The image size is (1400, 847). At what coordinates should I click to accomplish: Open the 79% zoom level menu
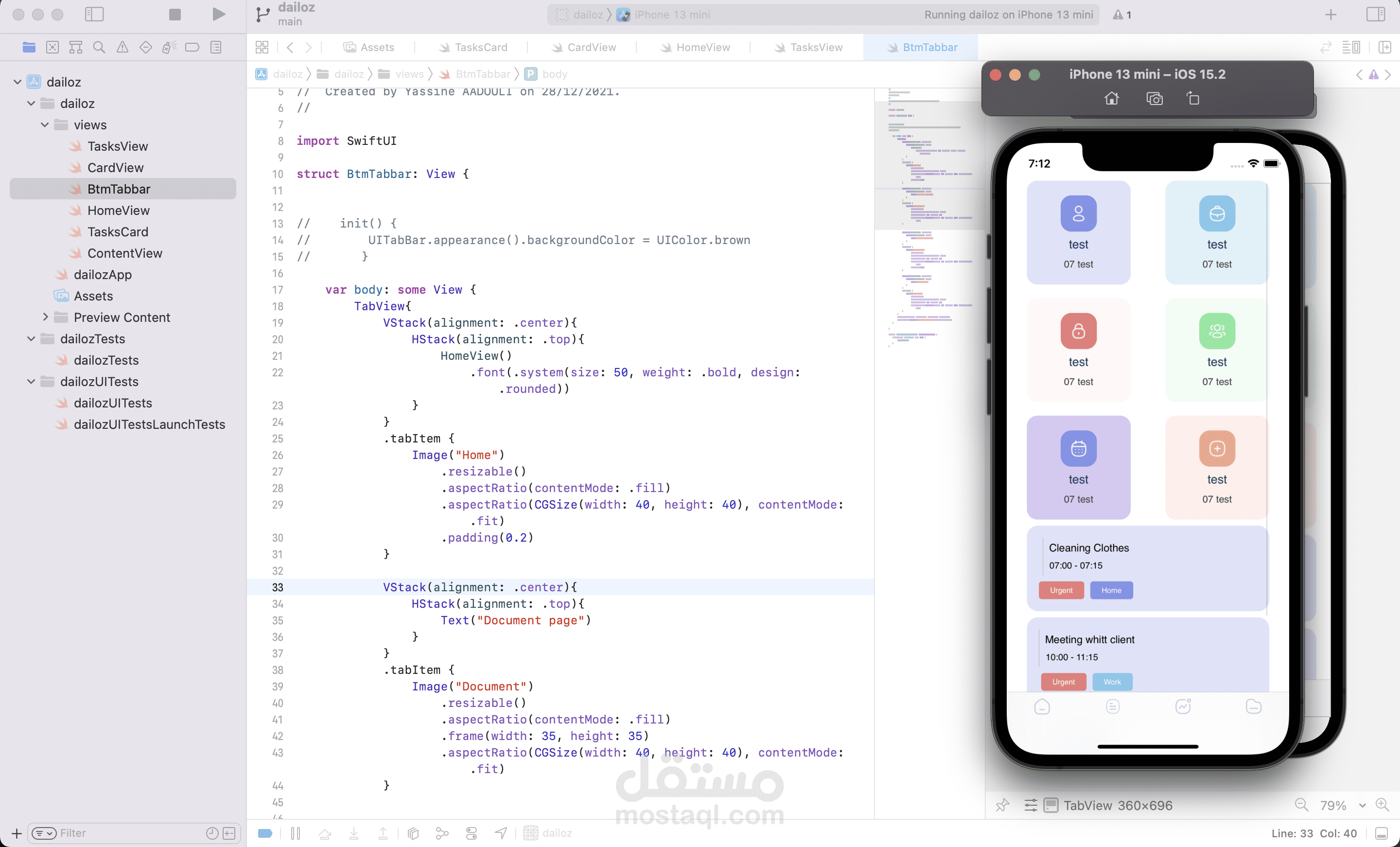coord(1343,805)
